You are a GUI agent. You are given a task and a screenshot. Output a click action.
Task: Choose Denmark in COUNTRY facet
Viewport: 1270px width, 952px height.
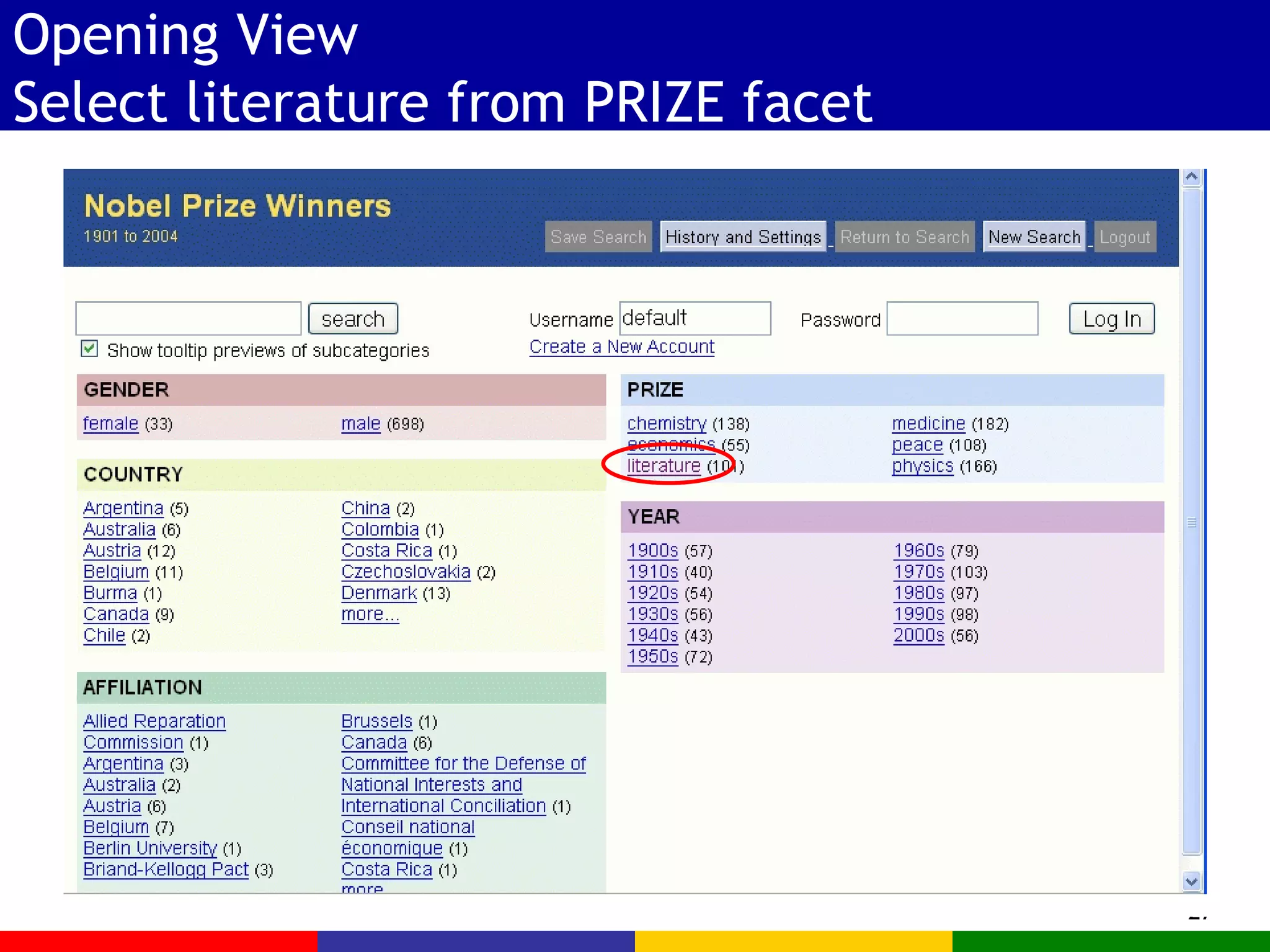pyautogui.click(x=380, y=593)
